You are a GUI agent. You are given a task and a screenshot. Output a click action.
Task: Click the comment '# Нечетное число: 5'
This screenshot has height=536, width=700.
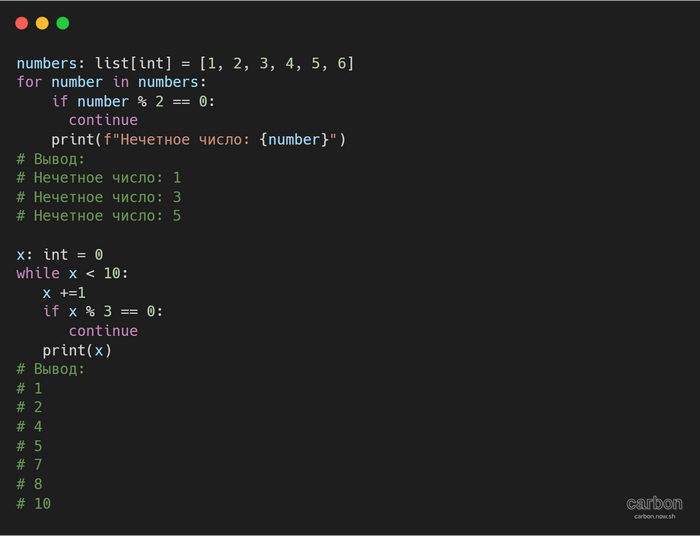point(98,216)
